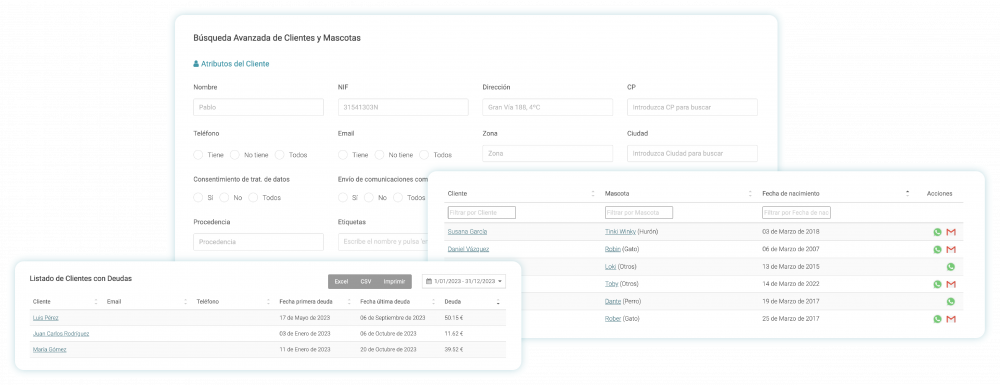Click debt amount 50.15 € cell
Screen dimensions: 1000x385
pyautogui.click(x=453, y=317)
